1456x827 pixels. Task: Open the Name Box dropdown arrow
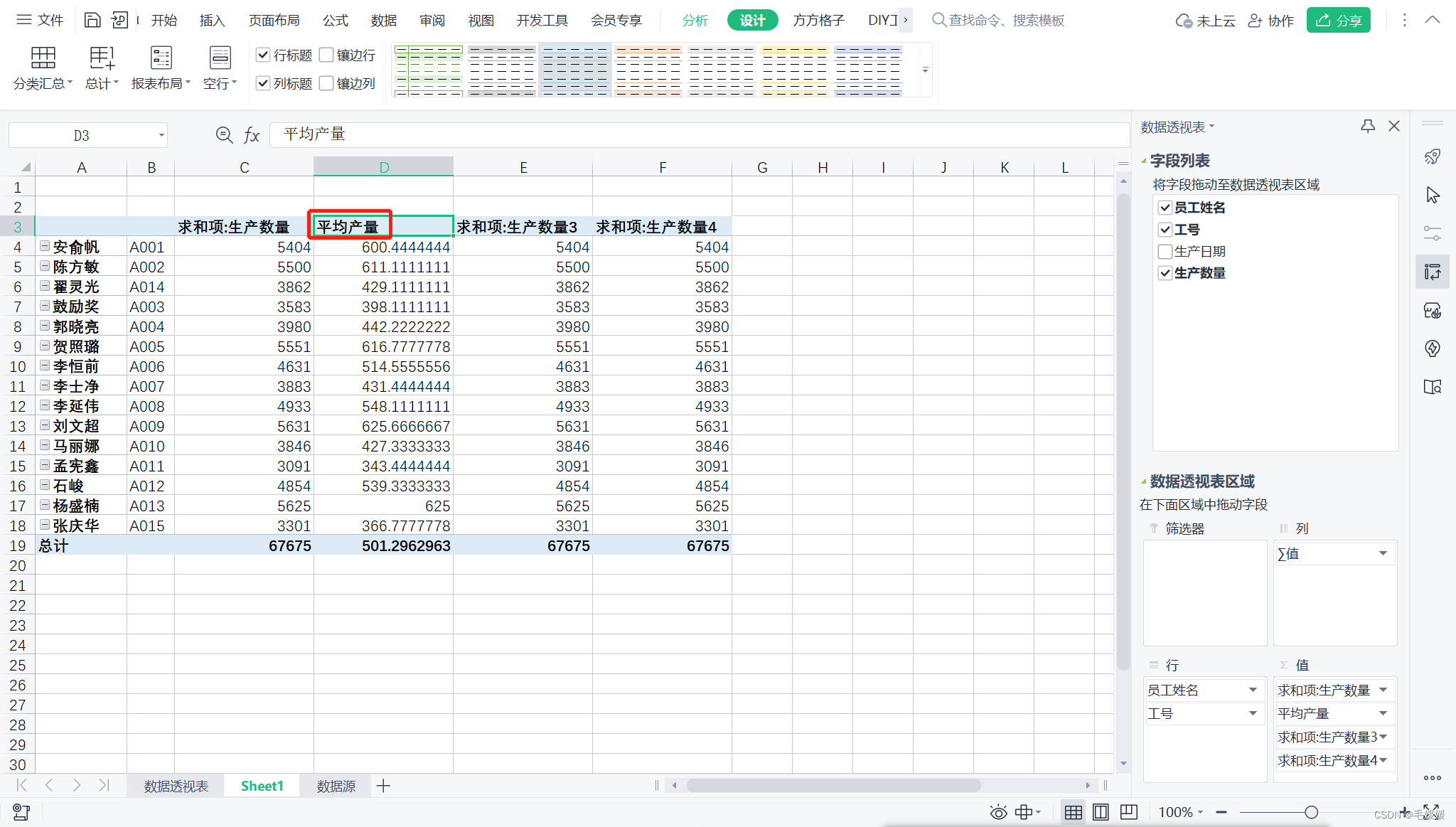(x=161, y=135)
